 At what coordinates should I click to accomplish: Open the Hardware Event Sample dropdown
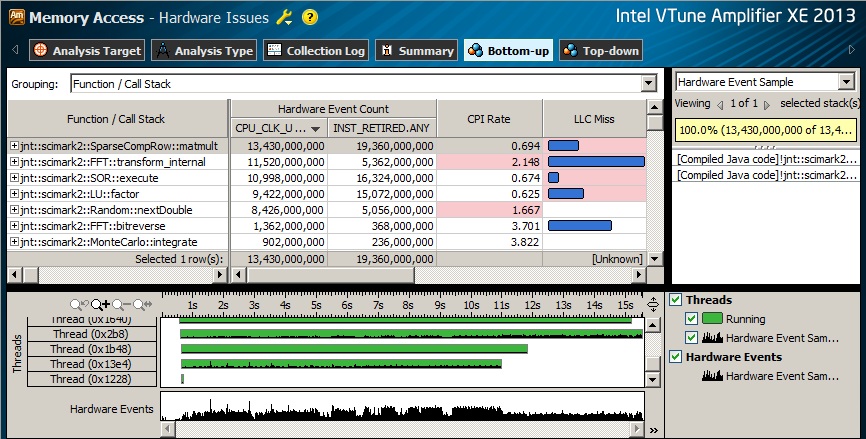click(847, 82)
